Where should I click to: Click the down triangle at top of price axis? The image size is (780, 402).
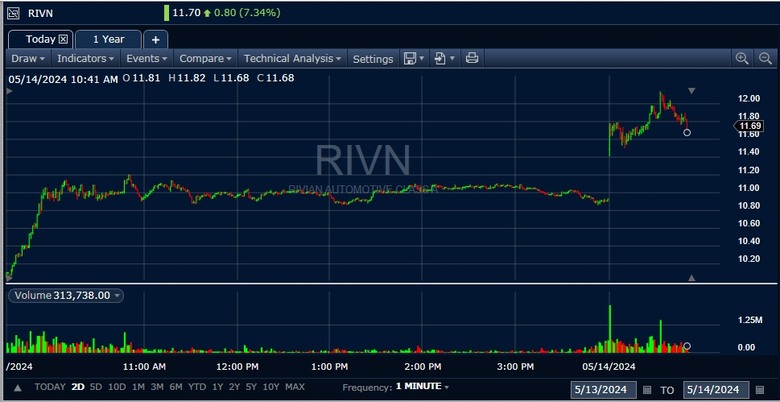pos(691,91)
